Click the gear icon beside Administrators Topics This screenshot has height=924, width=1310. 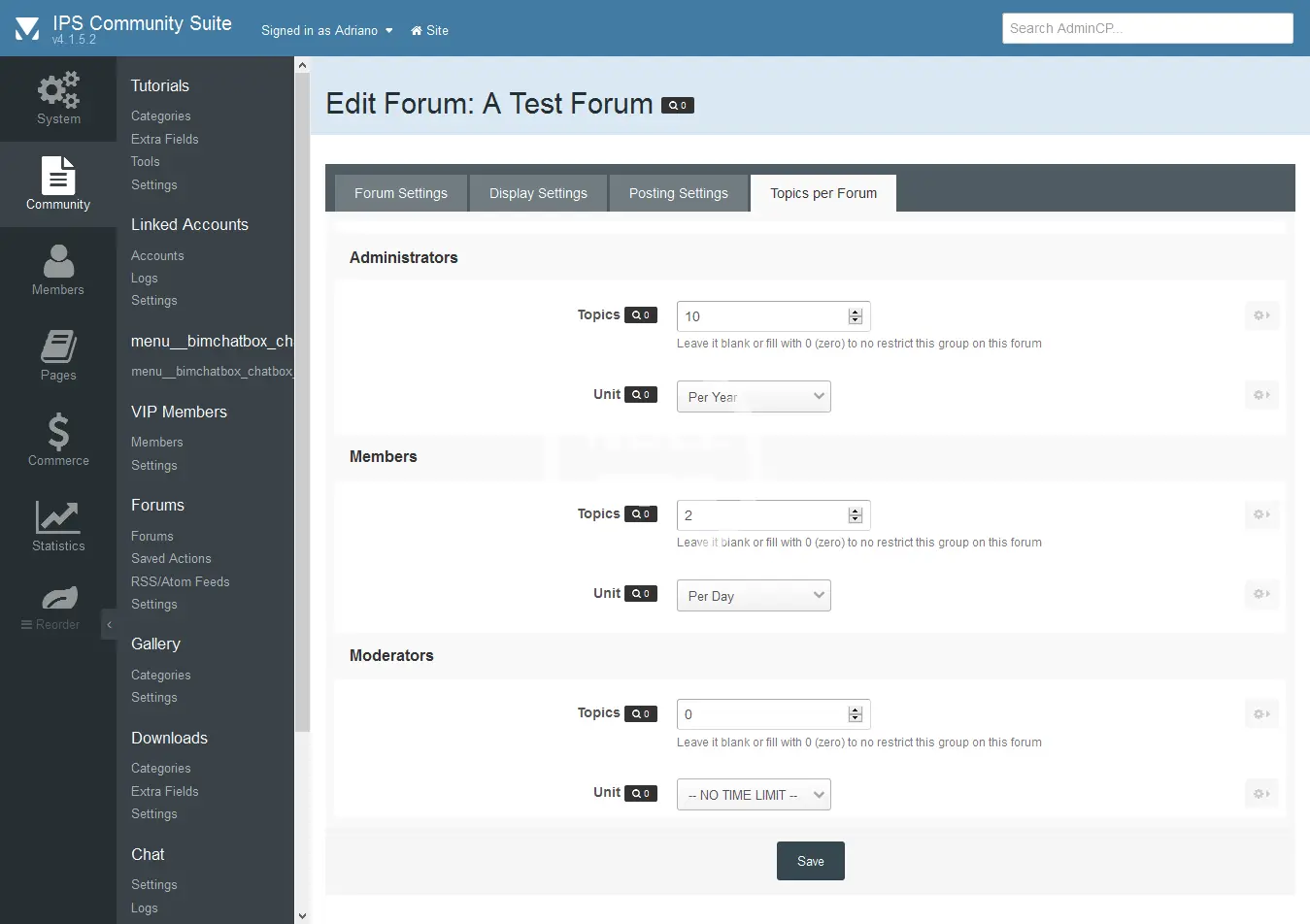[1260, 315]
